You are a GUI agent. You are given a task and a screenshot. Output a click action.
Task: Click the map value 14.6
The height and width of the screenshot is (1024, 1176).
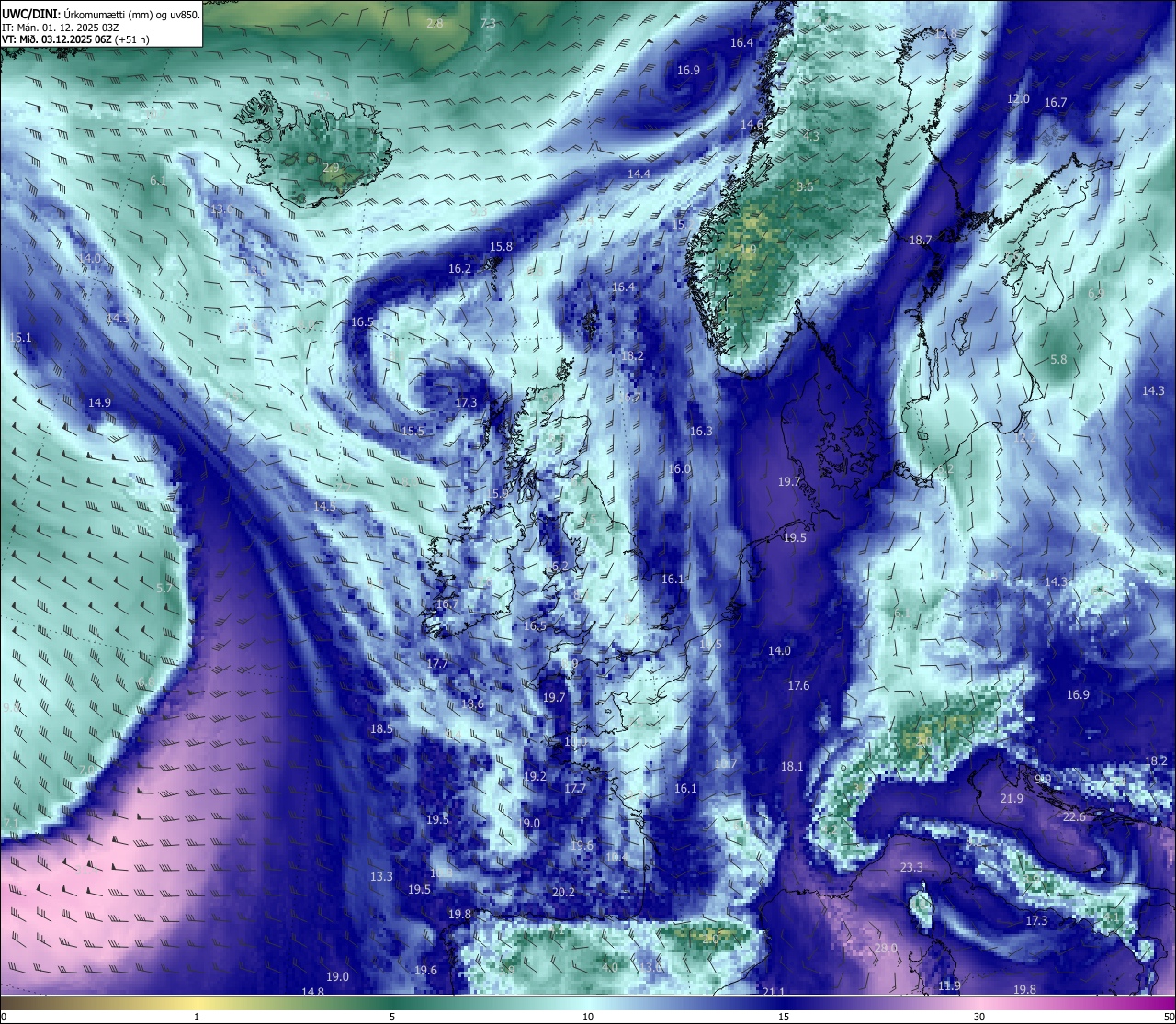click(752, 124)
